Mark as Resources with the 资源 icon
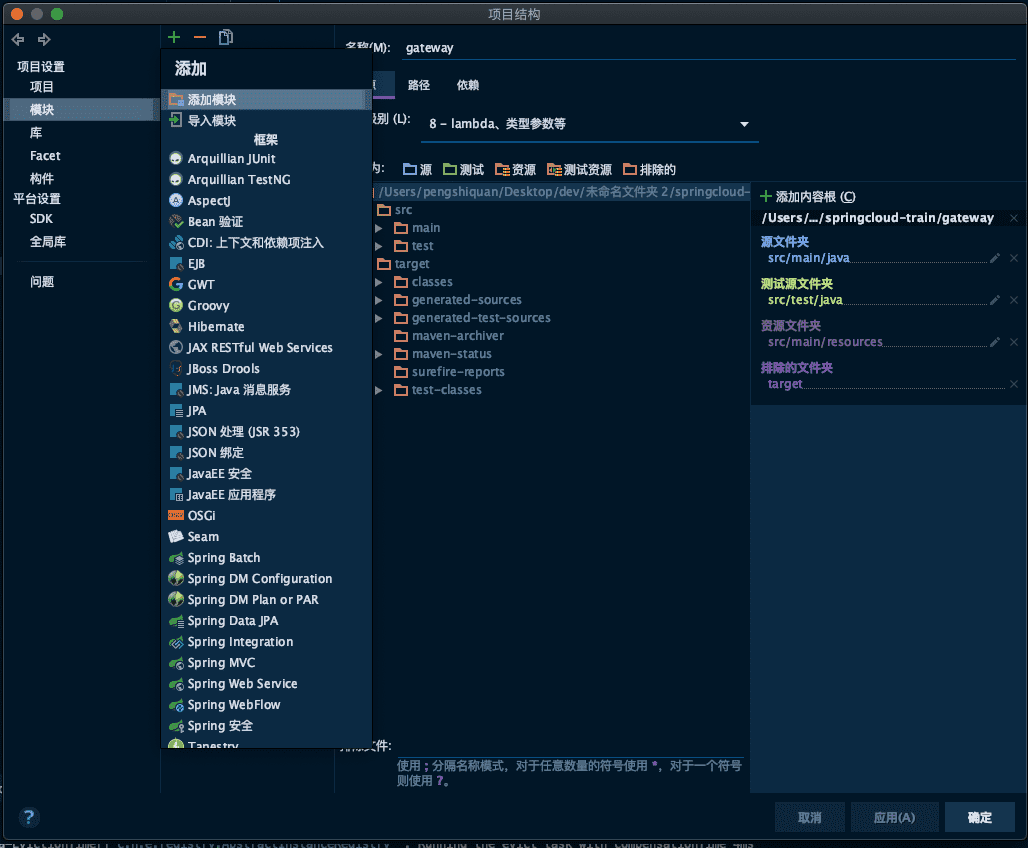Screen dimensions: 1028x848 (x=515, y=170)
